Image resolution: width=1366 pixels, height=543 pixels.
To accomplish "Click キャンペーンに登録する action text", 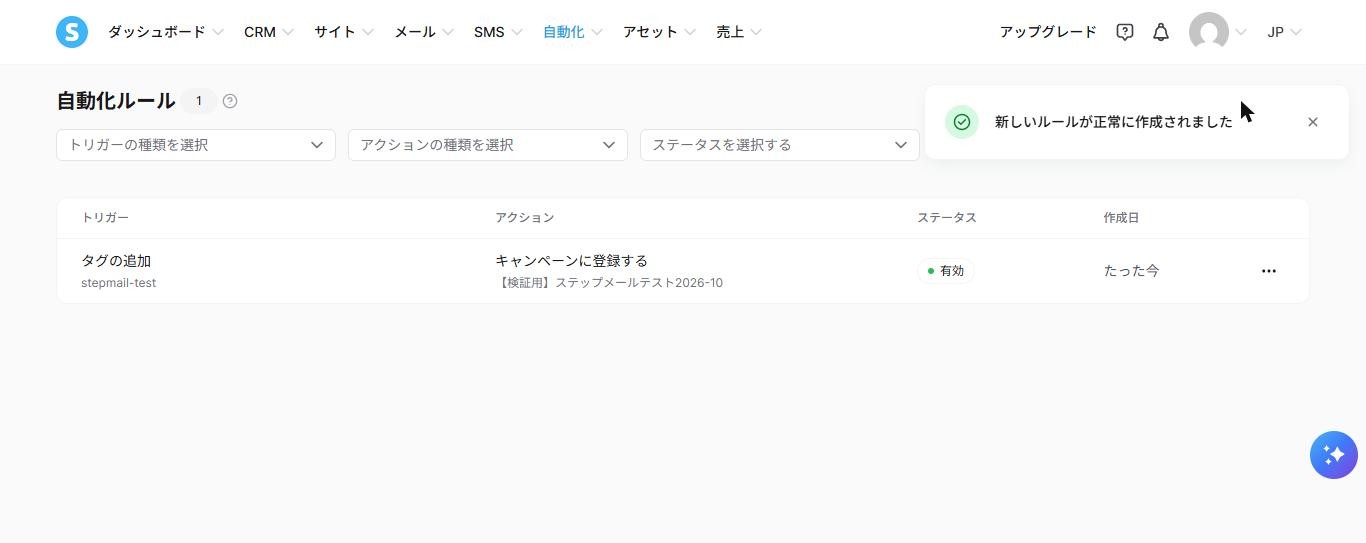I will pos(572,261).
